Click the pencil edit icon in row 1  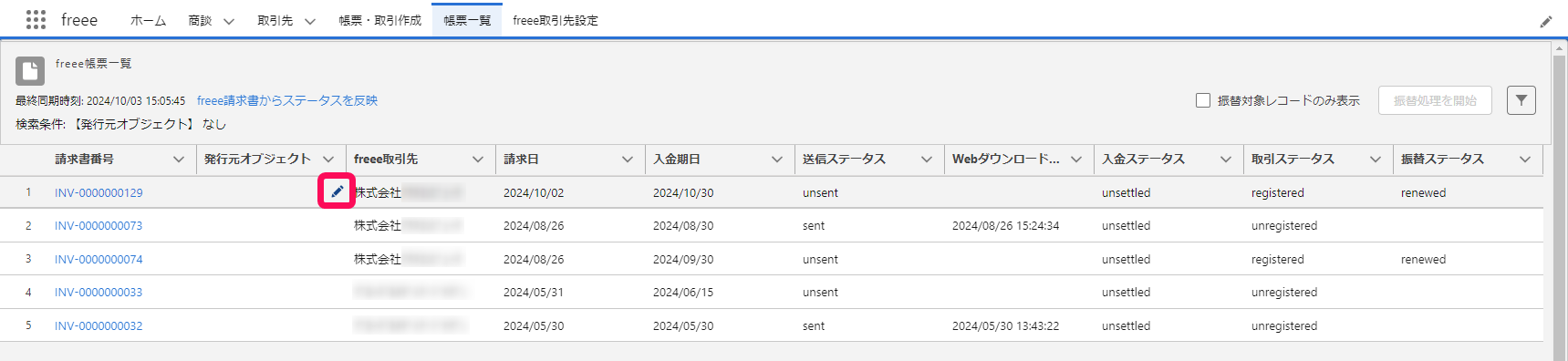[x=337, y=192]
